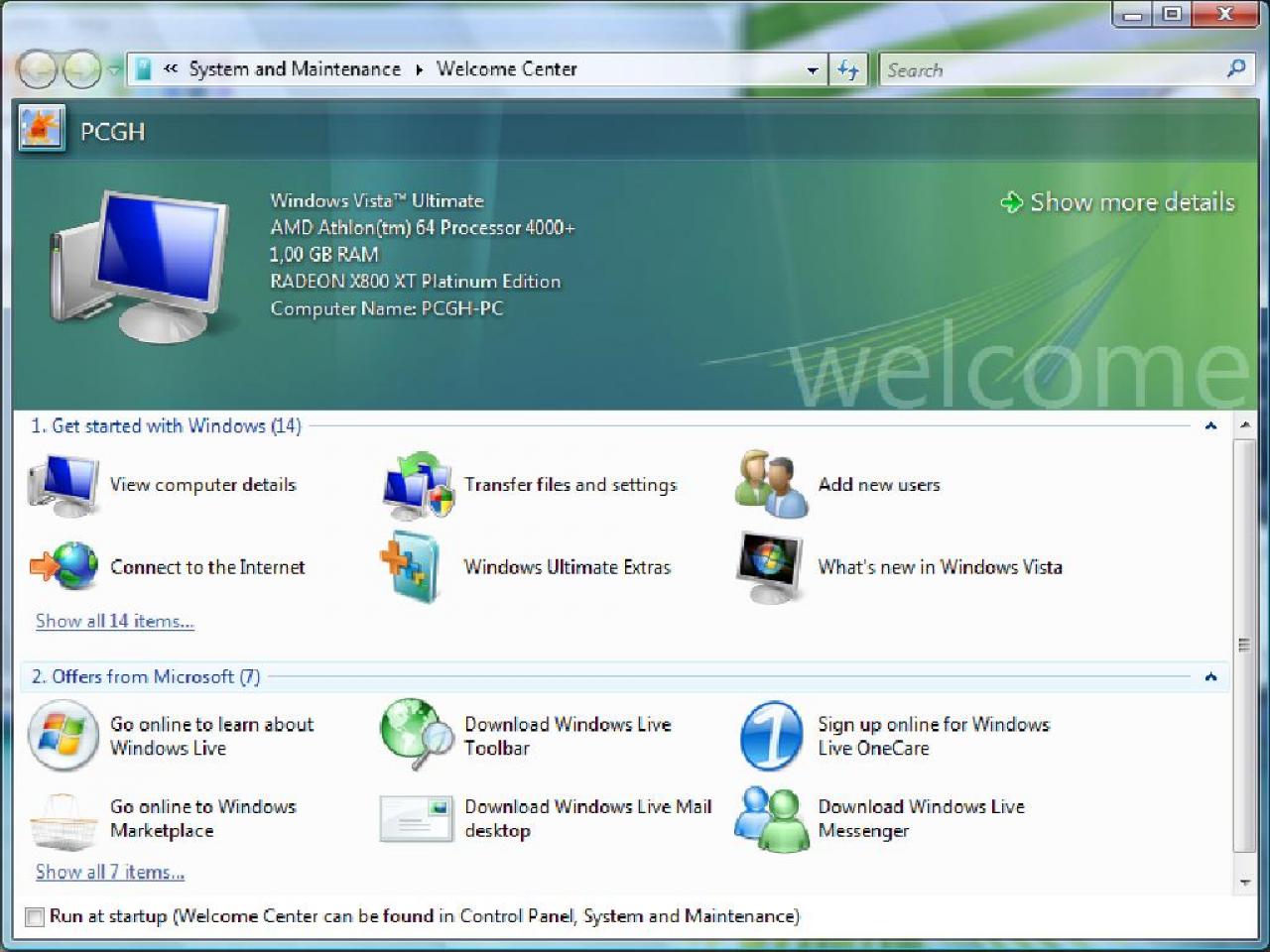1270x952 pixels.
Task: Click the Windows Vista Ultimate text
Action: [377, 200]
